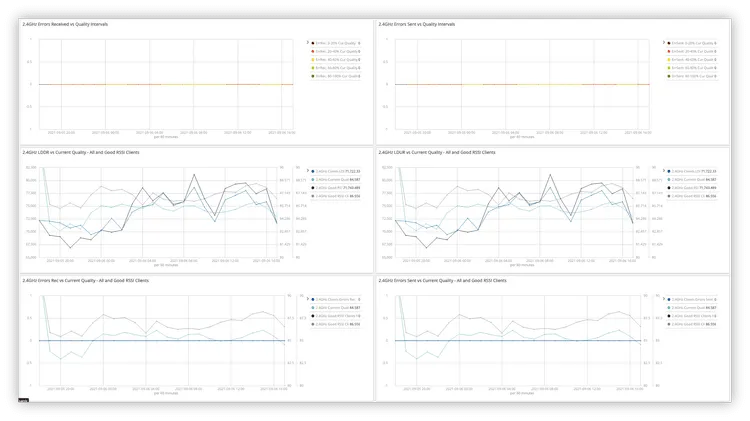Click ErrRec 0-20% Cur Quality legend dot
750x421 pixels.
pyautogui.click(x=313, y=43)
